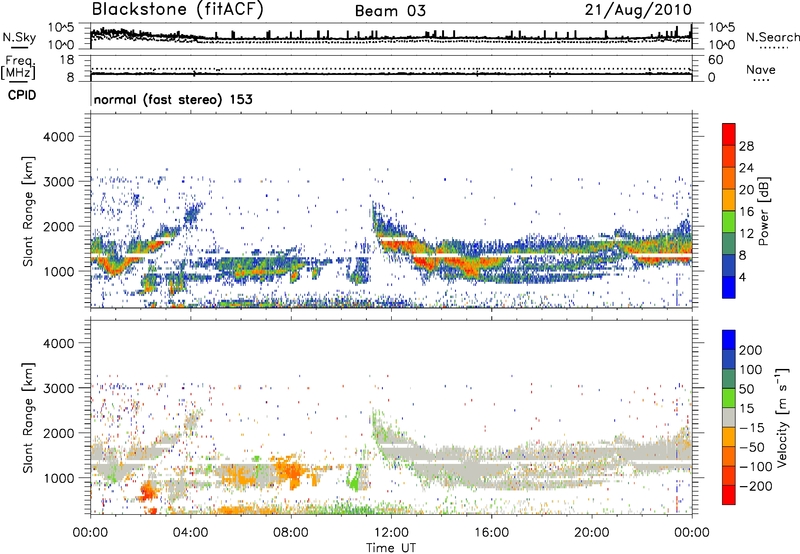Click the "-50" label on velocity colorbar
This screenshot has width=800, height=554.
(752, 447)
